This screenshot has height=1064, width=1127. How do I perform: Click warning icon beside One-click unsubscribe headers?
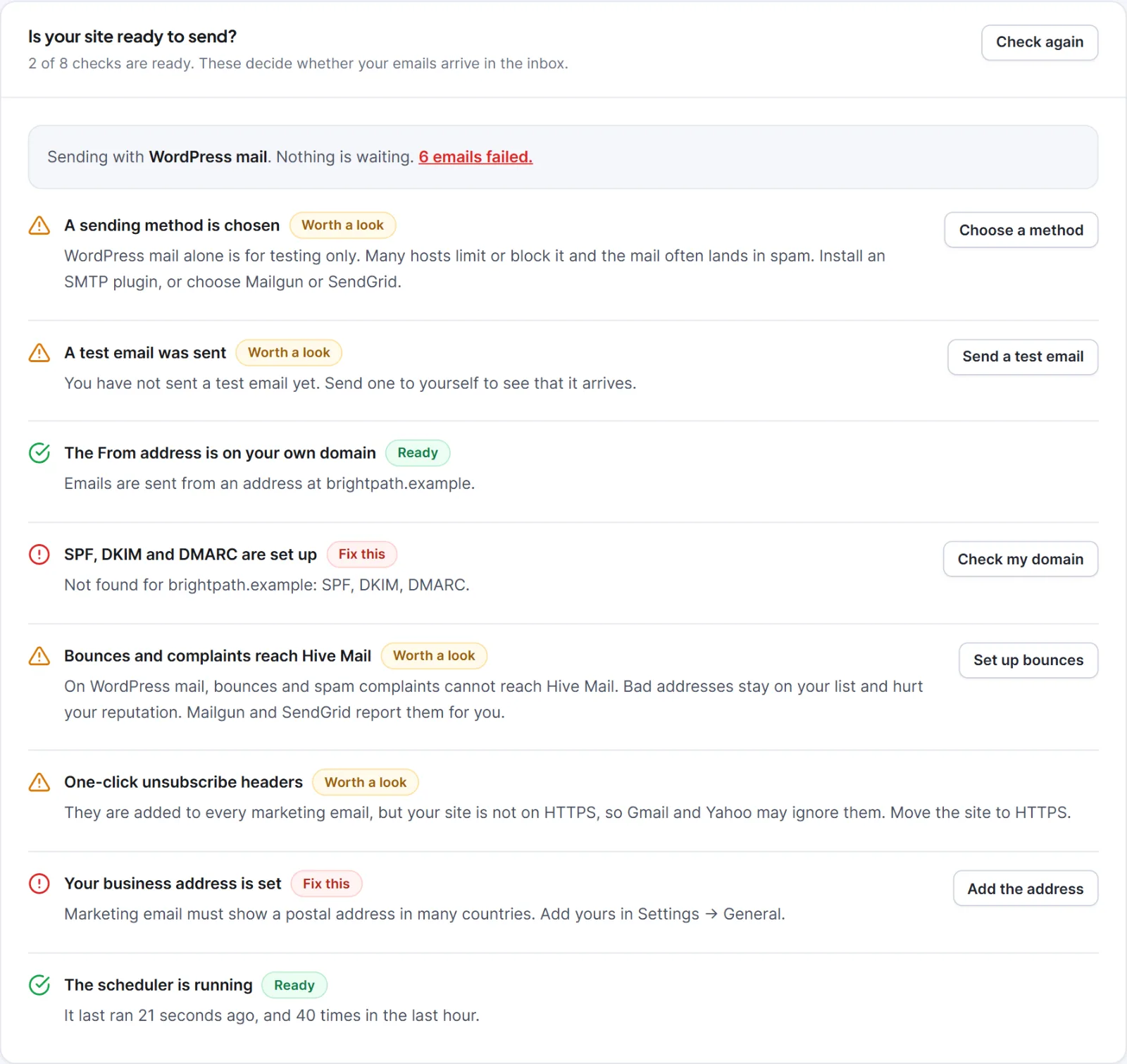(x=39, y=782)
